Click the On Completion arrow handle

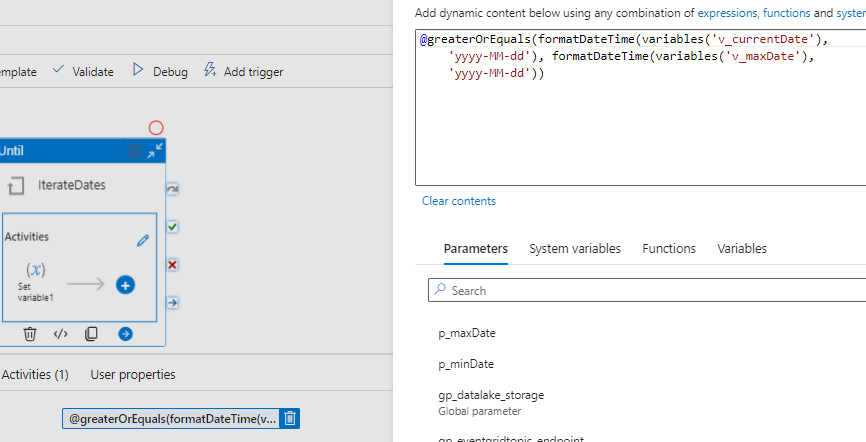[x=172, y=303]
